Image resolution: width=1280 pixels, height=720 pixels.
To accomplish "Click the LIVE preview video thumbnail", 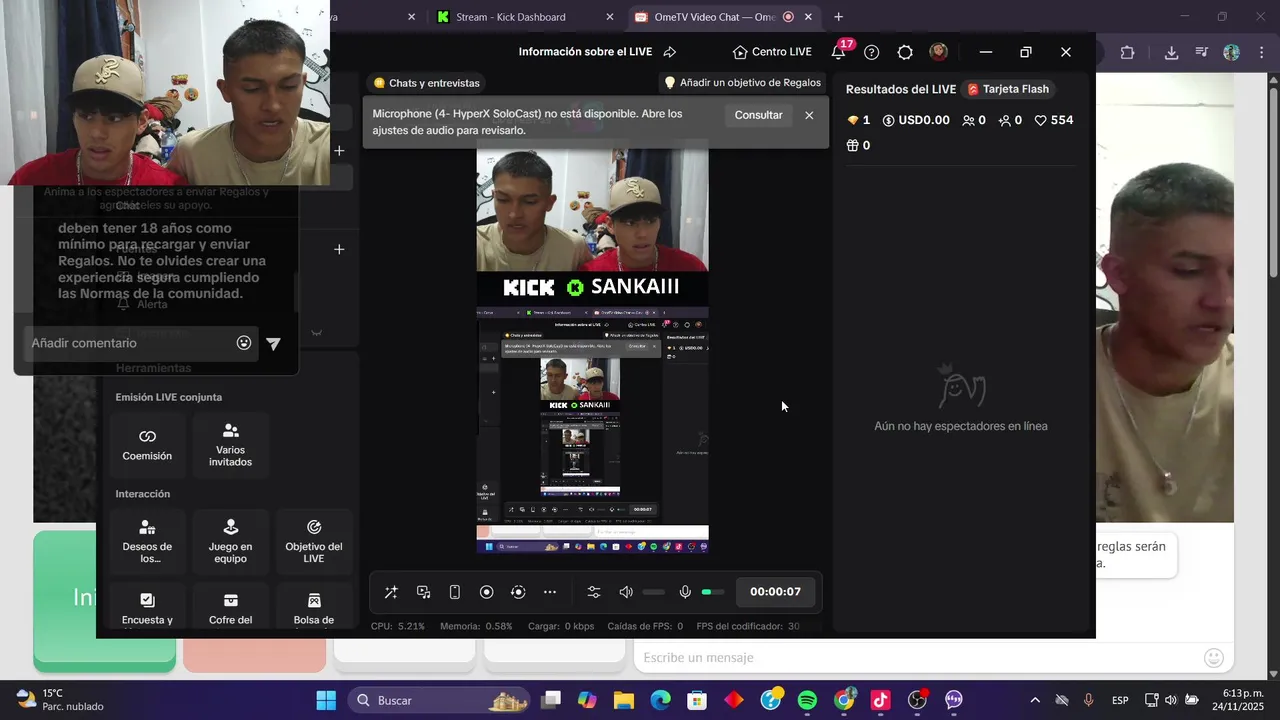I will [x=593, y=347].
